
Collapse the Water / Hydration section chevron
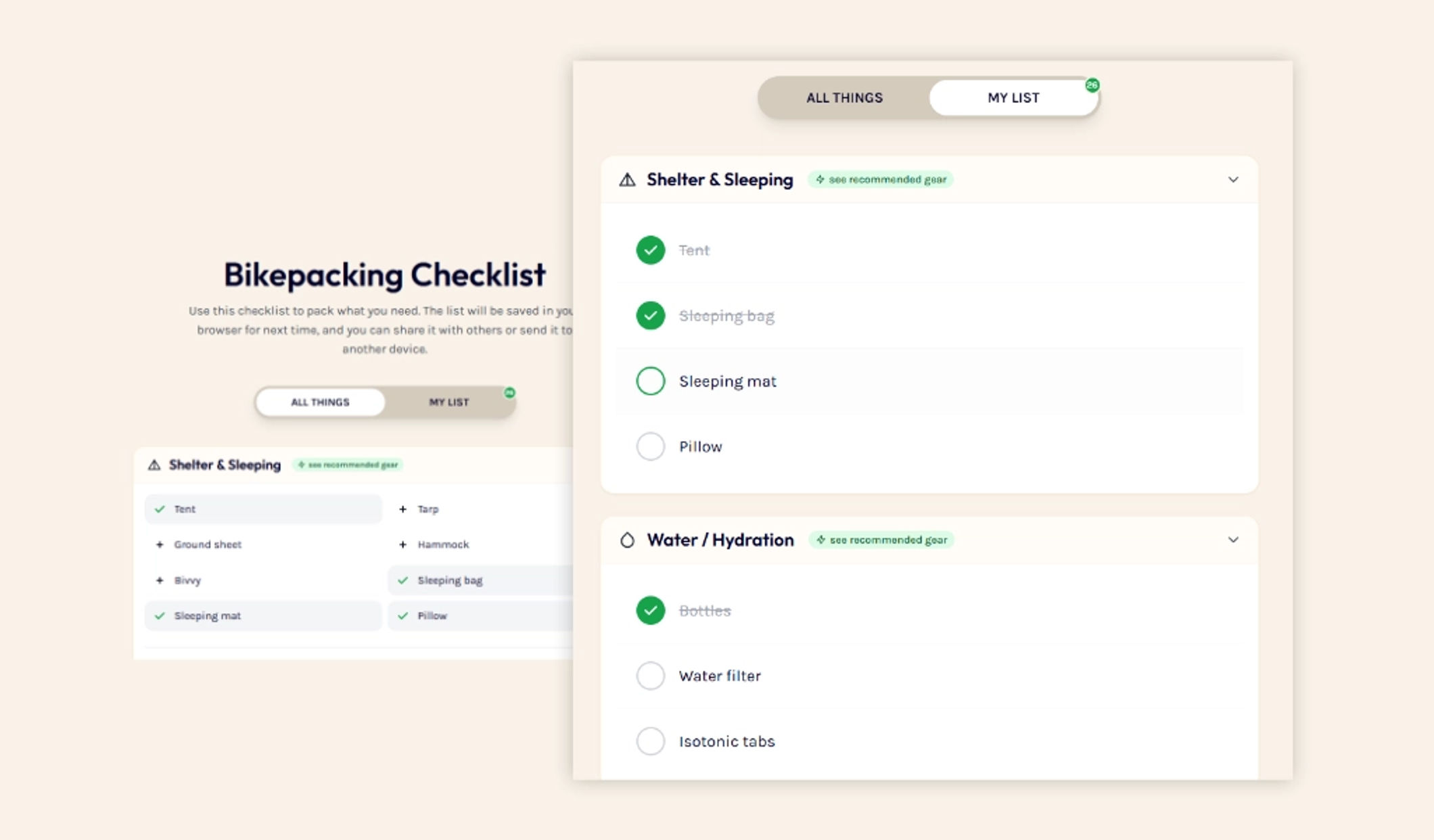tap(1233, 540)
